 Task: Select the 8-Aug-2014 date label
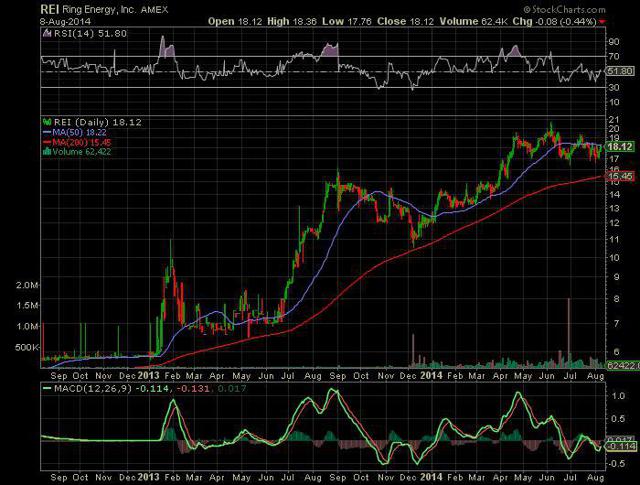coord(65,21)
